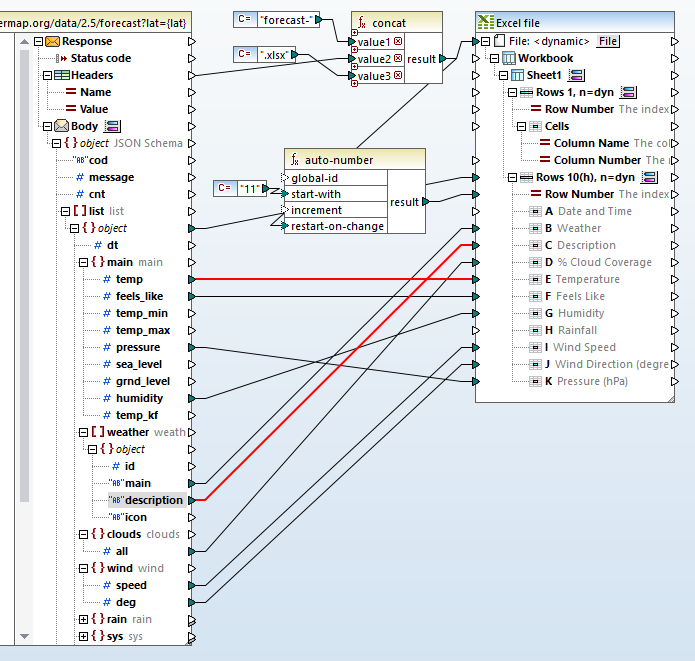695x661 pixels.
Task: Expand the sys node
Action: (x=83, y=636)
